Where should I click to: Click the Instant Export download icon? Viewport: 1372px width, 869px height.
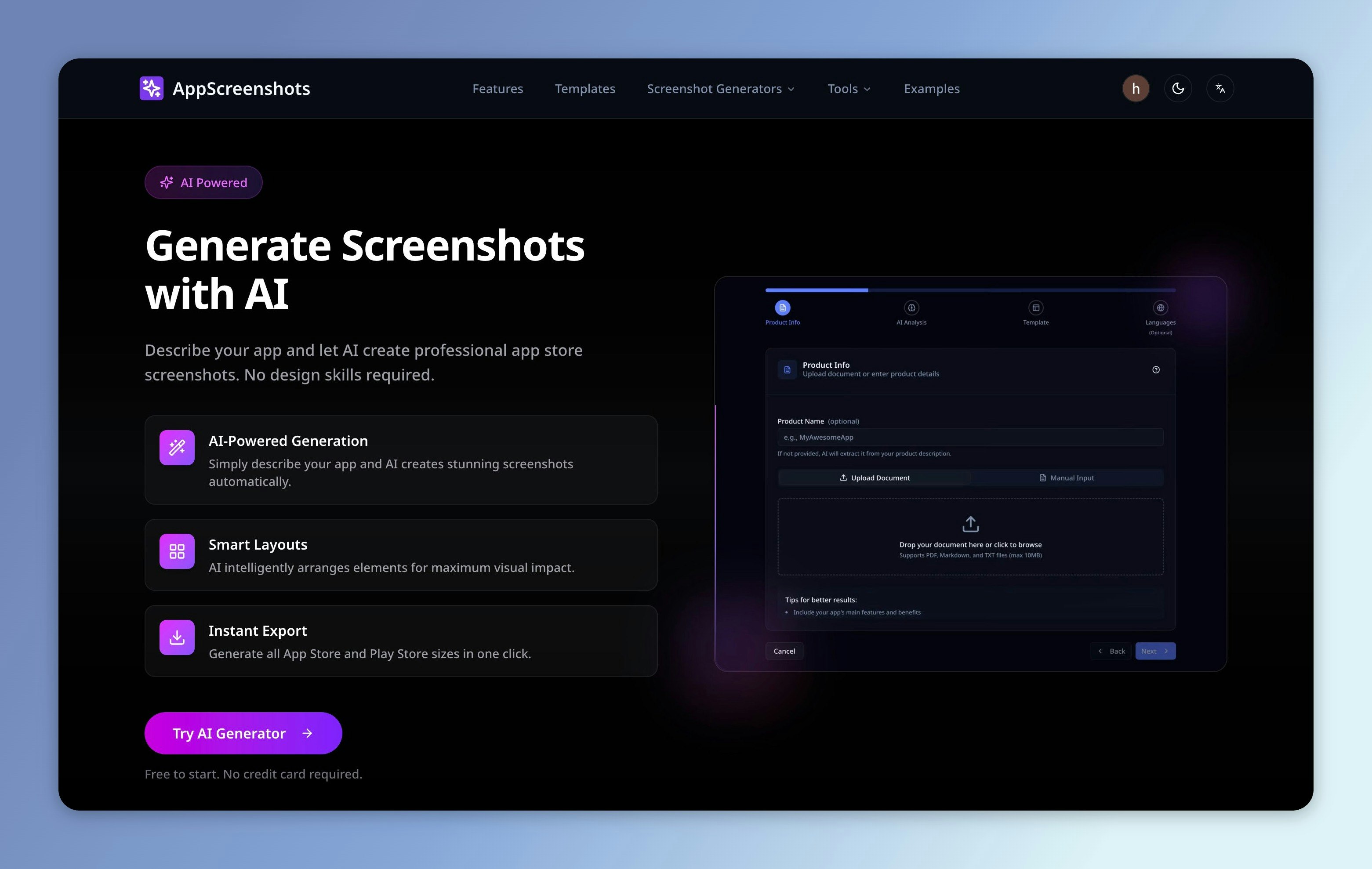177,637
